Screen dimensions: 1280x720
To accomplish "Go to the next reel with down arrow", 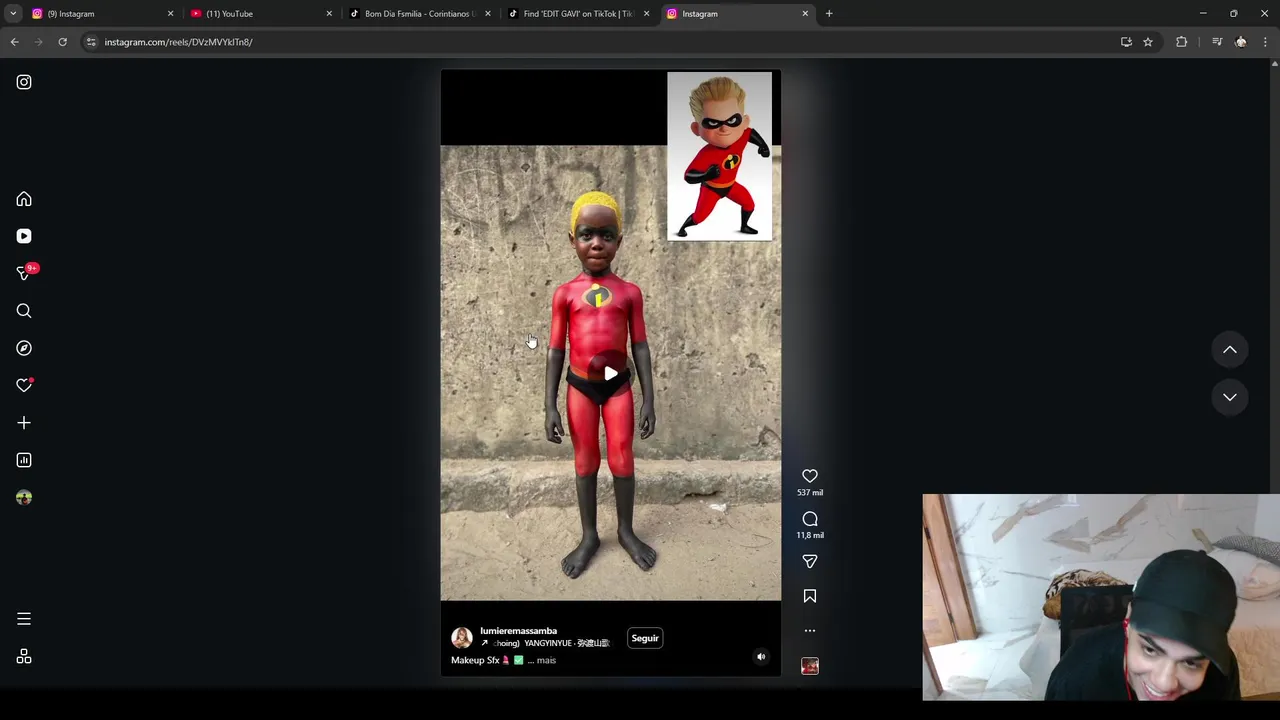I will [x=1230, y=397].
